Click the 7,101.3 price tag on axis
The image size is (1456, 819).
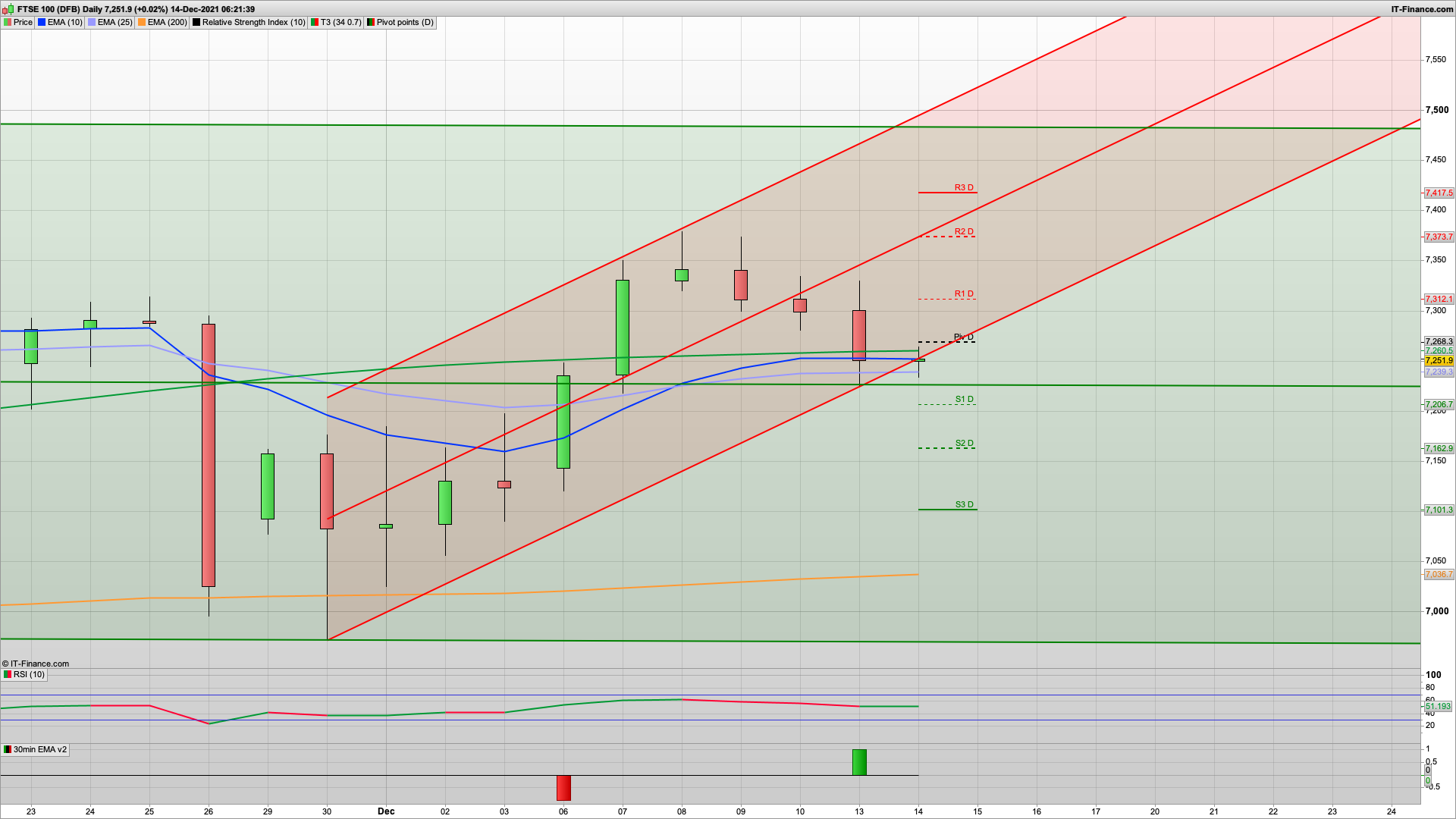(x=1439, y=510)
